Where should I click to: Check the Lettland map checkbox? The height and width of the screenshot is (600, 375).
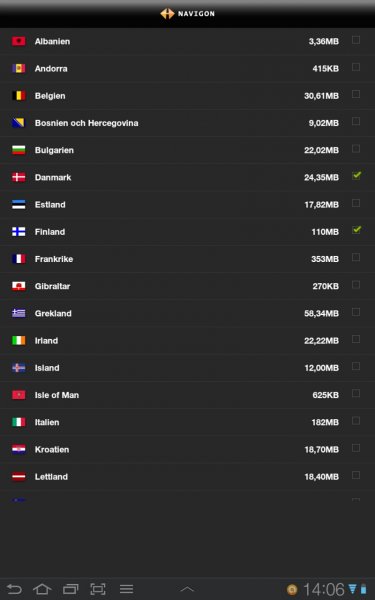356,475
